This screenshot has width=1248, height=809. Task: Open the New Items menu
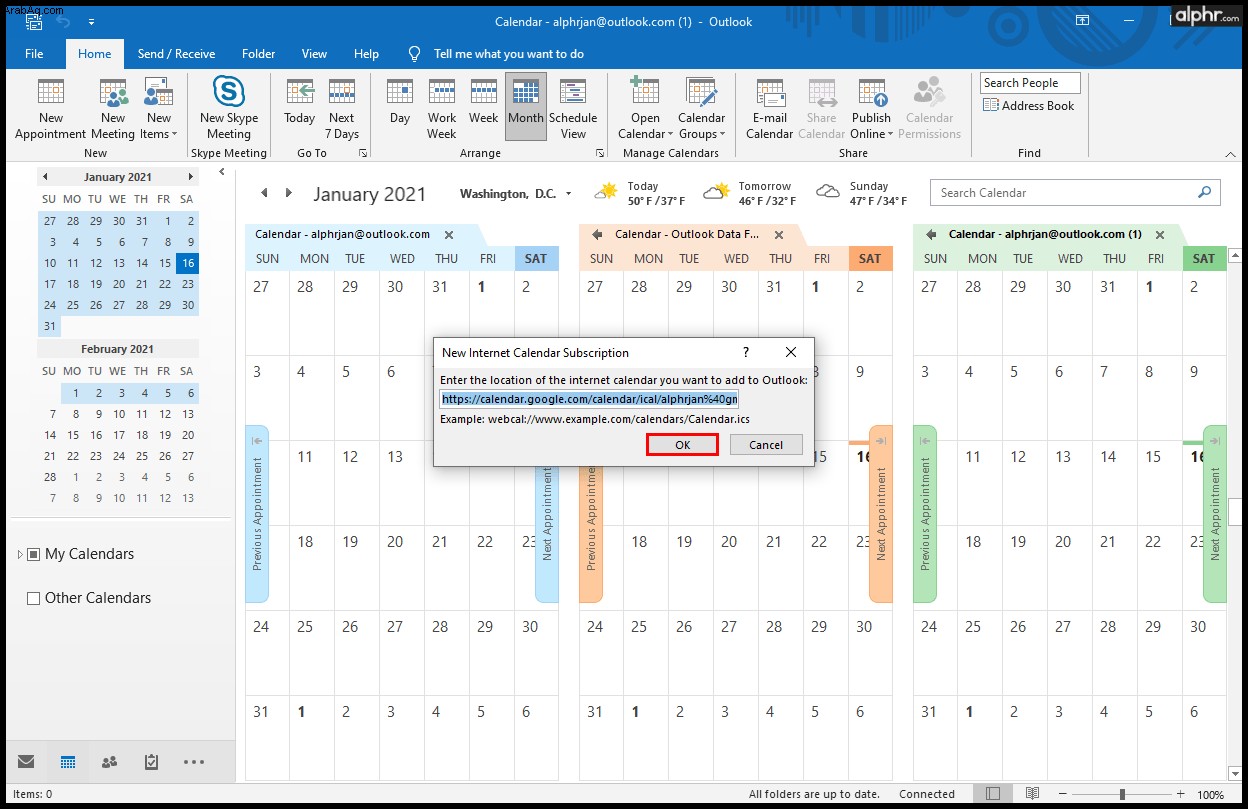tap(159, 110)
